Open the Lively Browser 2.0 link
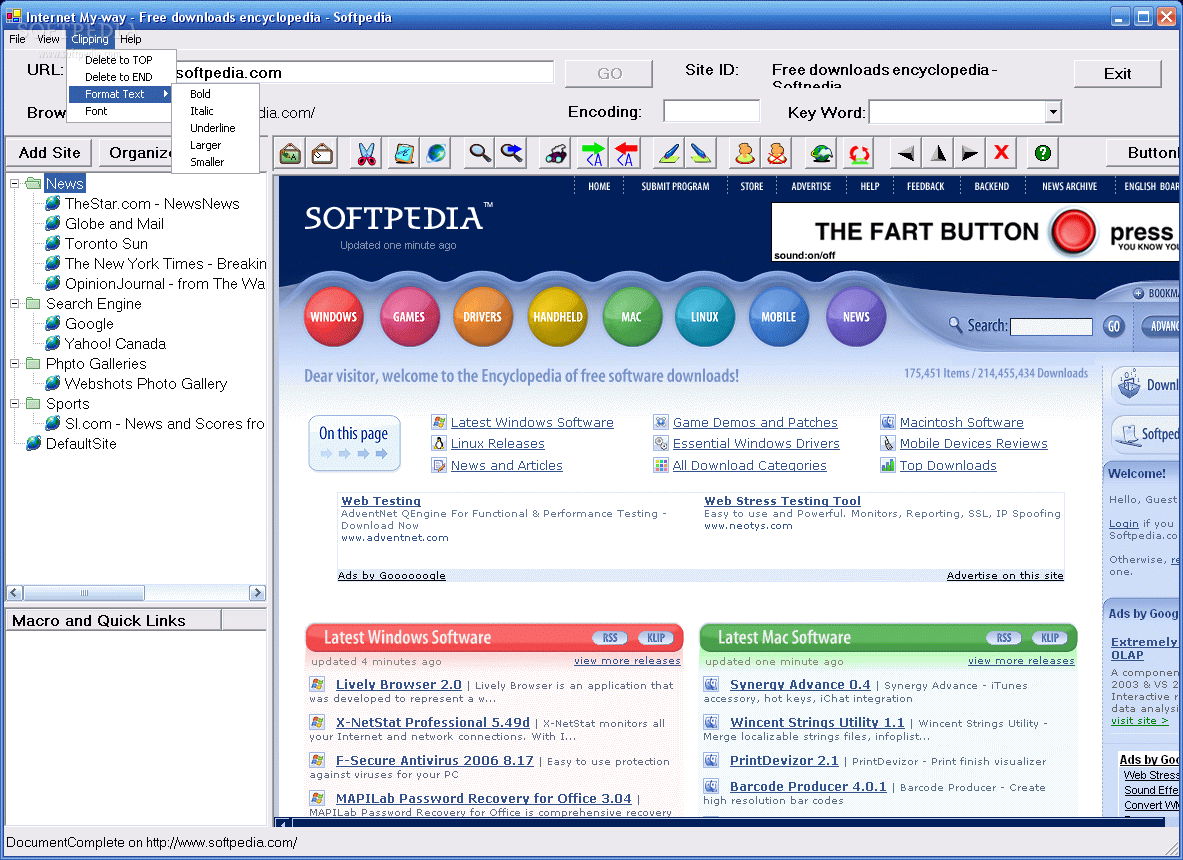1183x860 pixels. pos(398,684)
